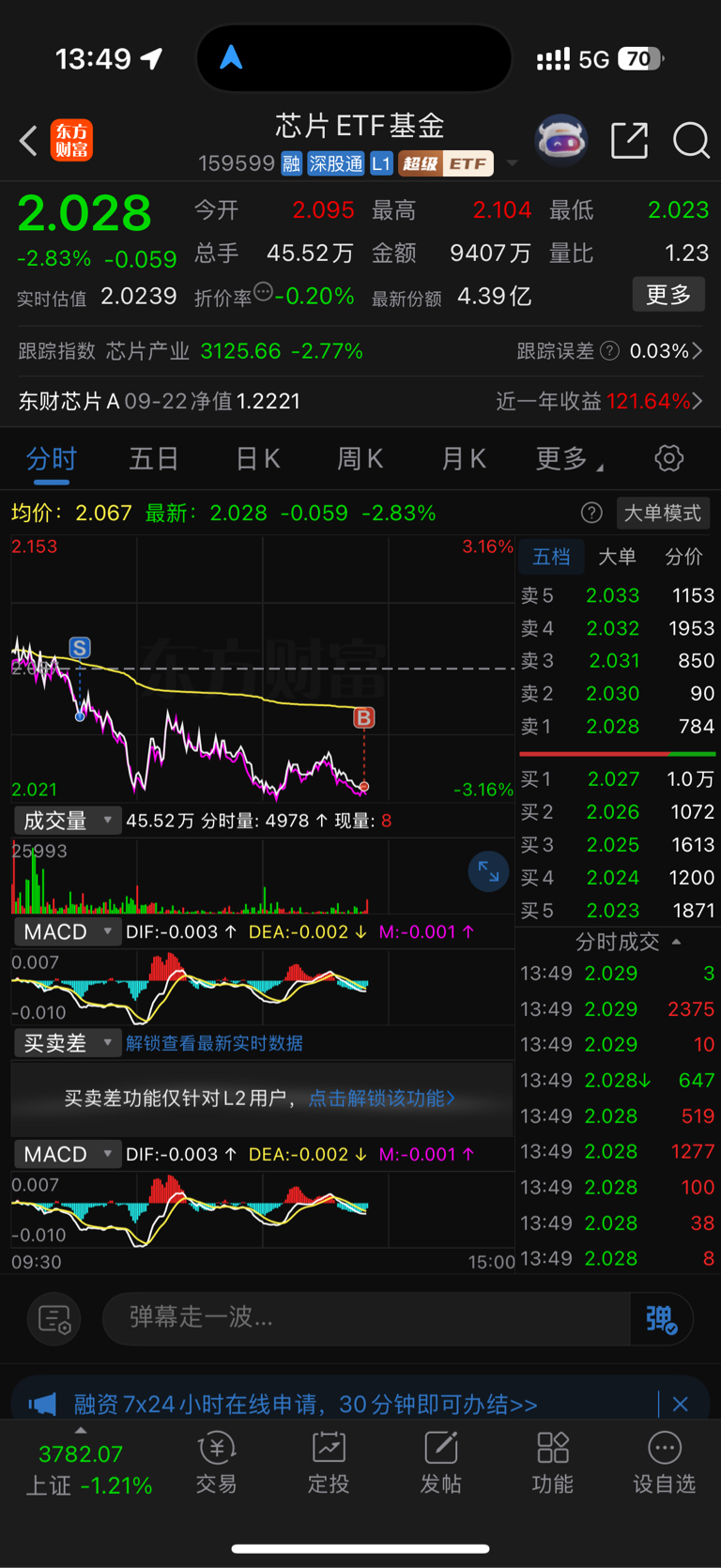Expand the 更多 chart period menu
This screenshot has width=721, height=1568.
[569, 459]
